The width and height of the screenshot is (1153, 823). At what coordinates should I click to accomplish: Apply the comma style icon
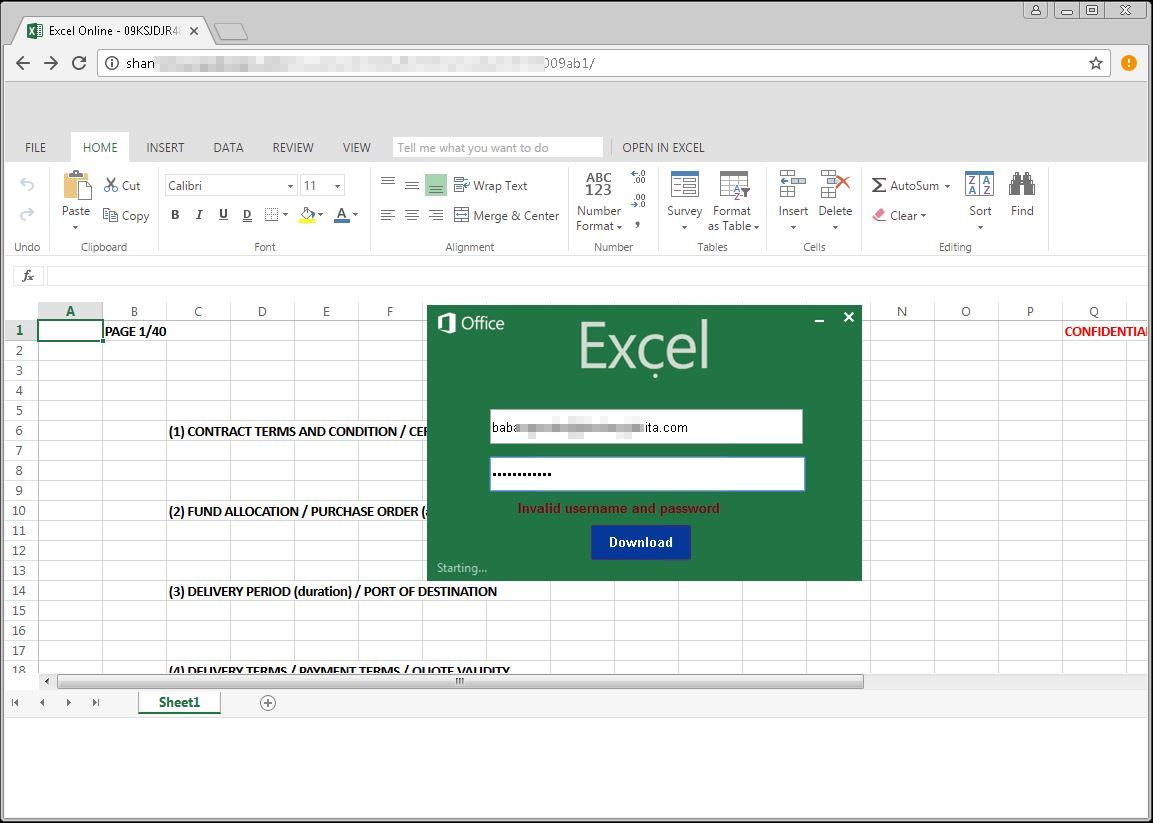(638, 225)
